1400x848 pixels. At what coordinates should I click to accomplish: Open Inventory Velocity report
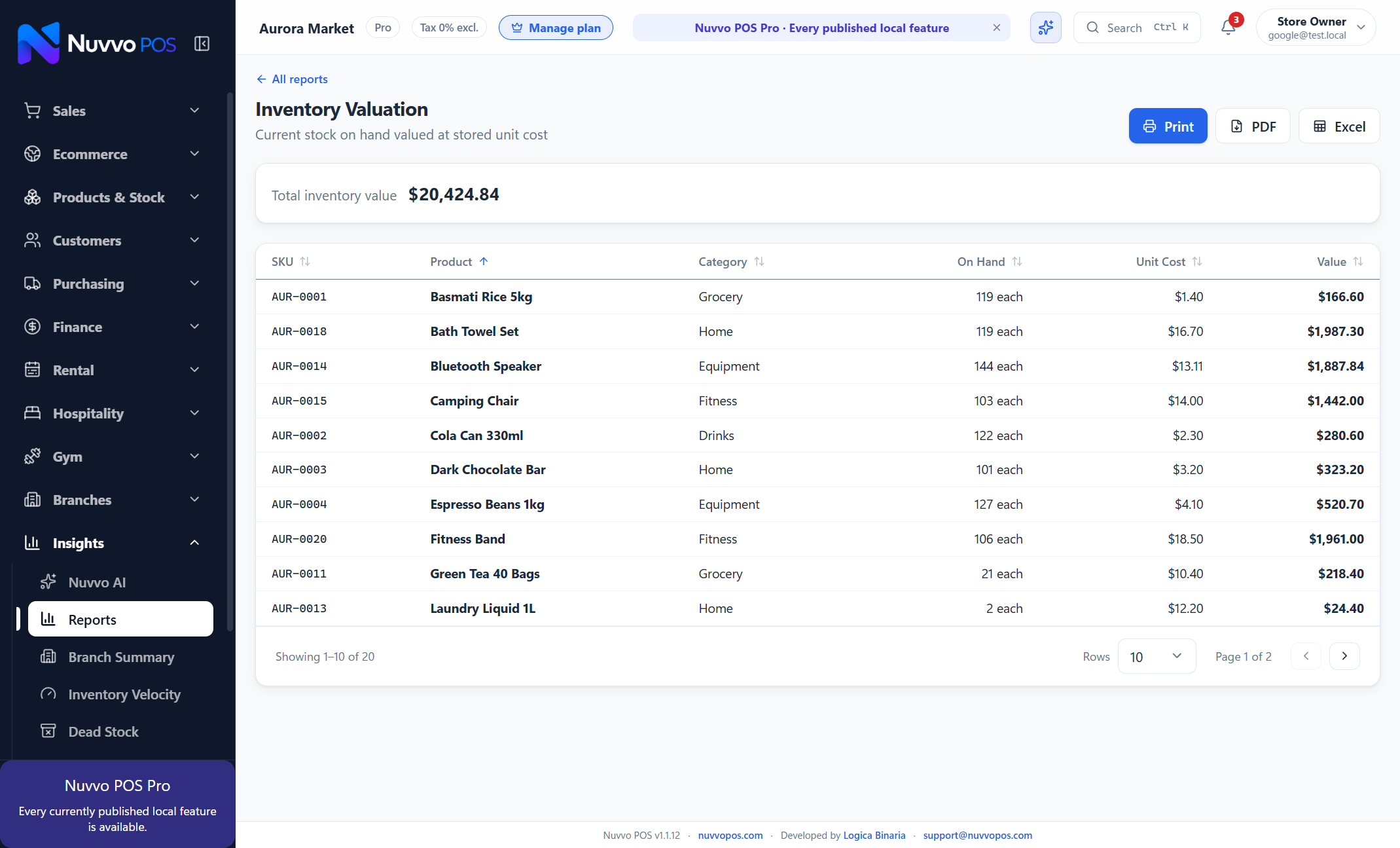click(120, 694)
